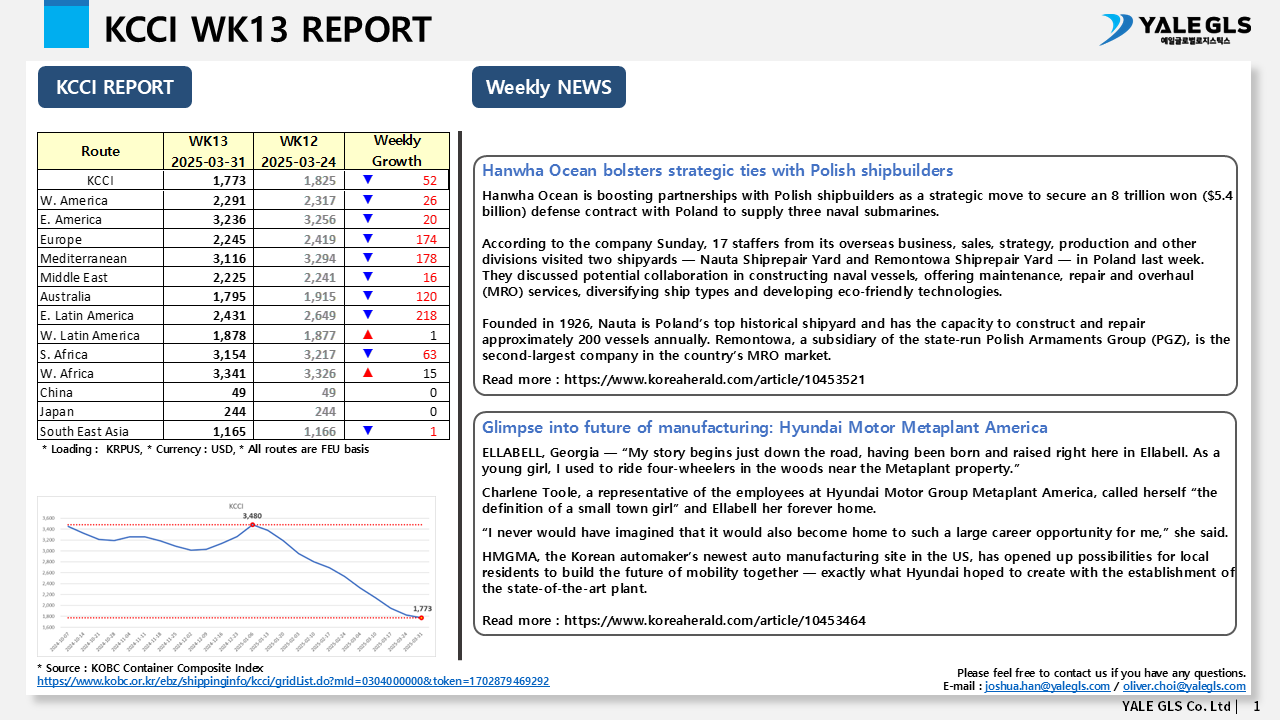Select Mediterranean weekly growth value 178
The image size is (1280, 720).
tap(426, 258)
